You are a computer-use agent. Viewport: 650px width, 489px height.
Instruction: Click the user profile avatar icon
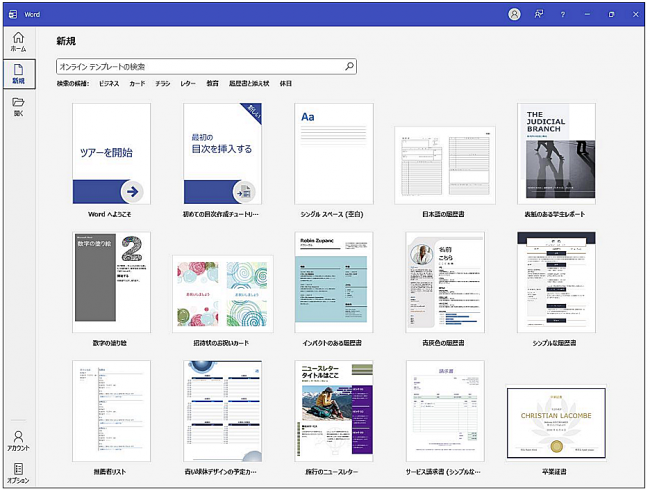[514, 14]
